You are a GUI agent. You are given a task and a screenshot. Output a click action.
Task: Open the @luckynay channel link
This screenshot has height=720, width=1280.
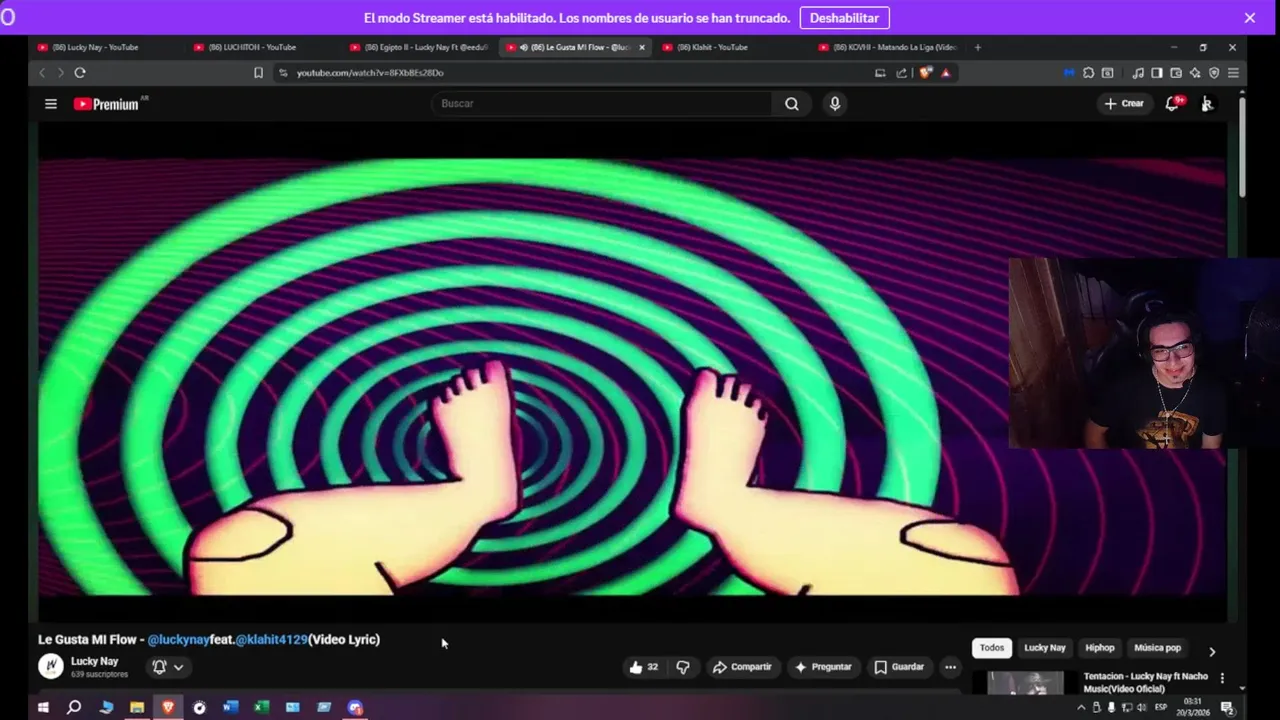(179, 640)
